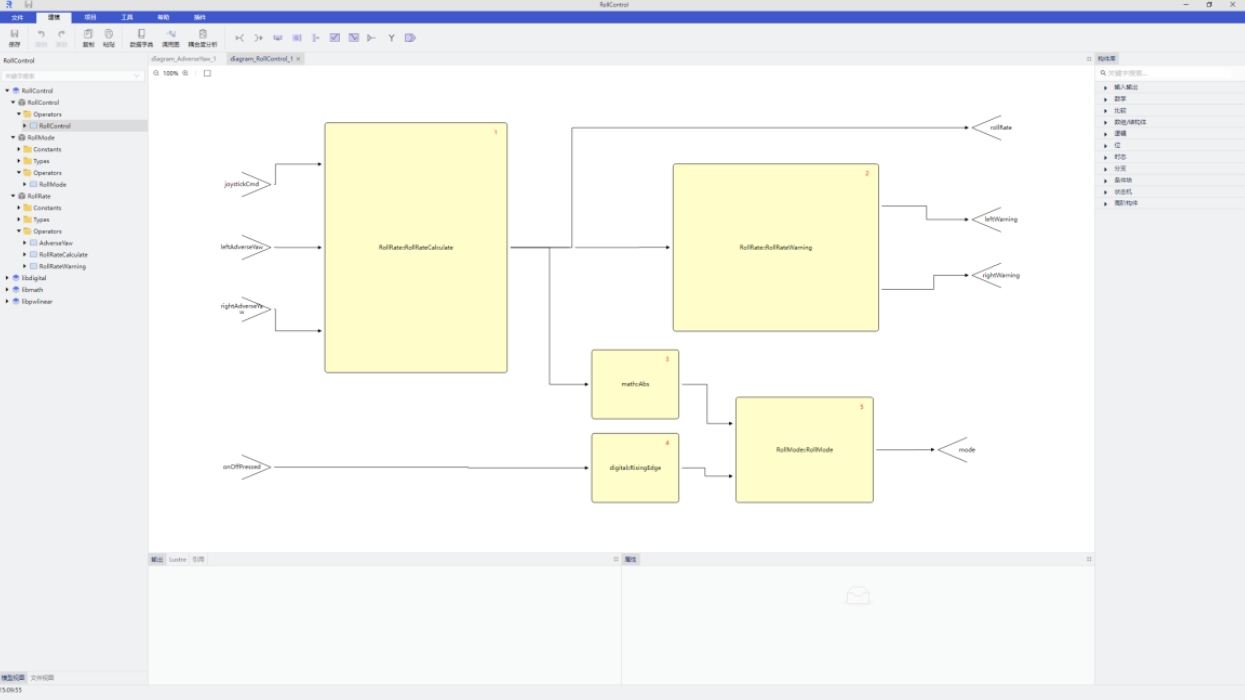The width and height of the screenshot is (1245, 700).
Task: Click the zoom-in magnifier beside 100%
Action: pos(186,73)
